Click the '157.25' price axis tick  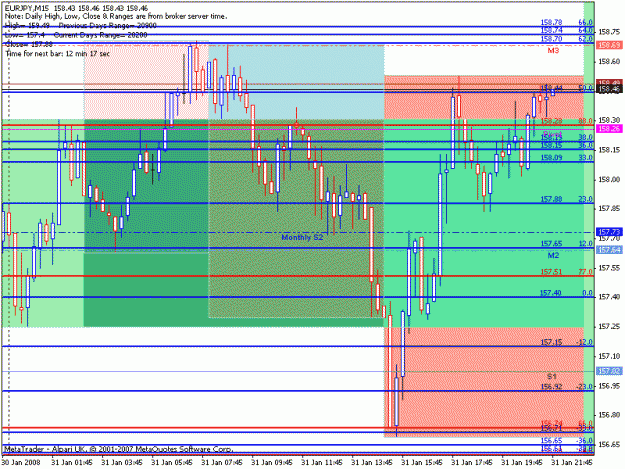[609, 326]
